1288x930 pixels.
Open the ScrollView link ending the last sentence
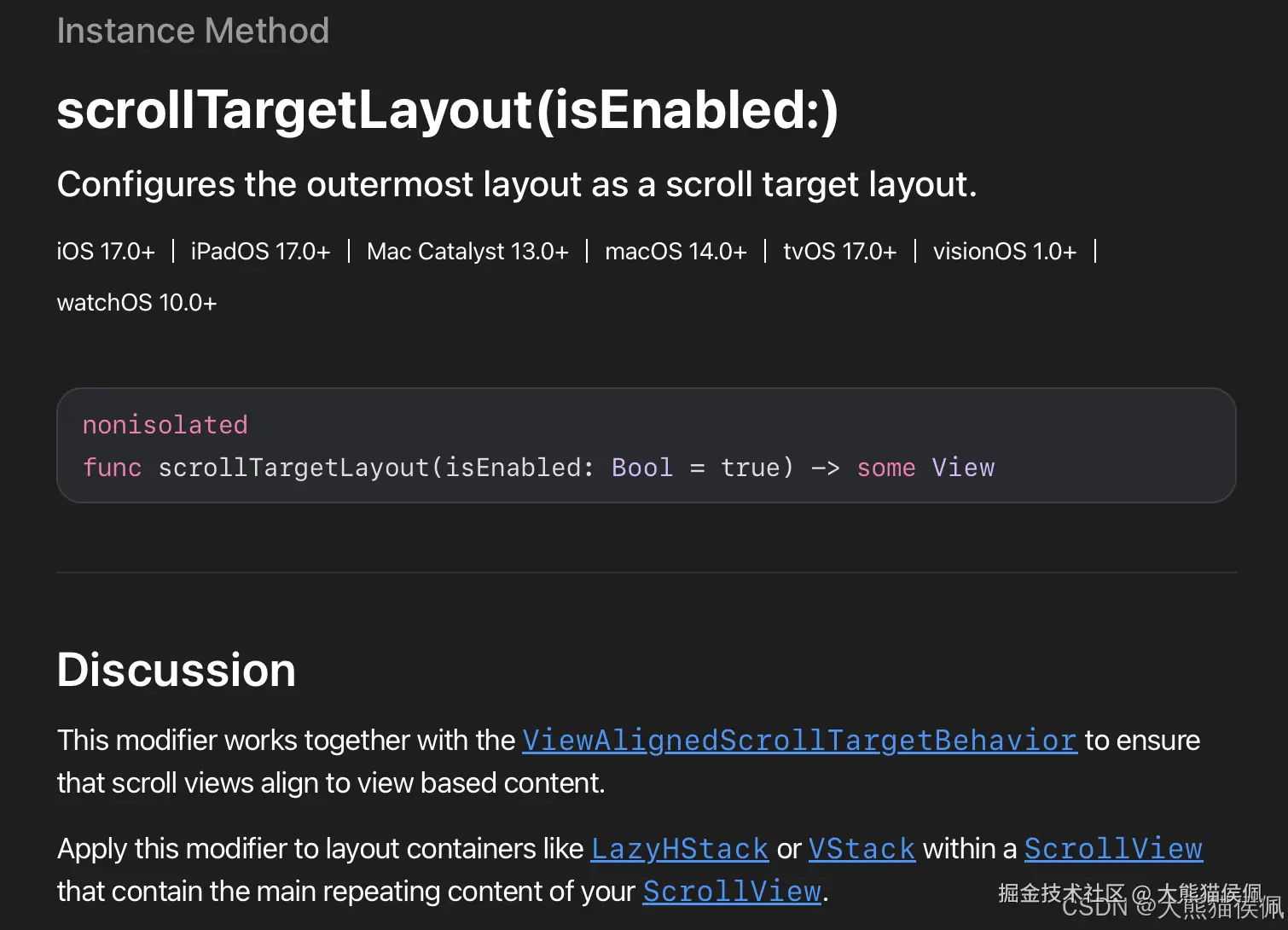point(732,892)
